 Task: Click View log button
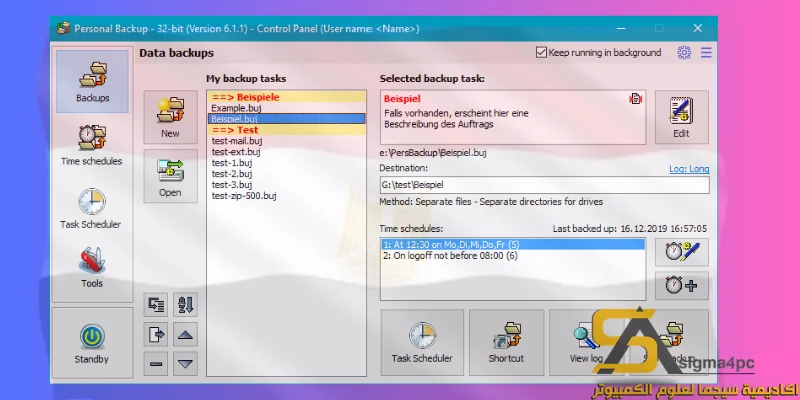(586, 342)
